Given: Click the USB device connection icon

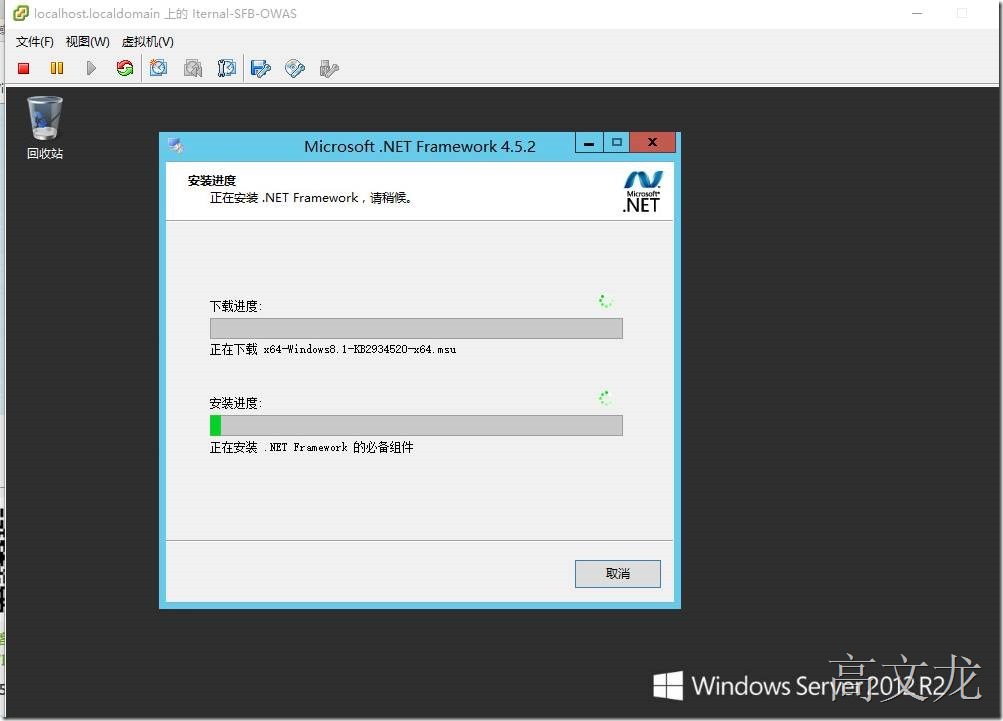Looking at the screenshot, I should (x=329, y=68).
